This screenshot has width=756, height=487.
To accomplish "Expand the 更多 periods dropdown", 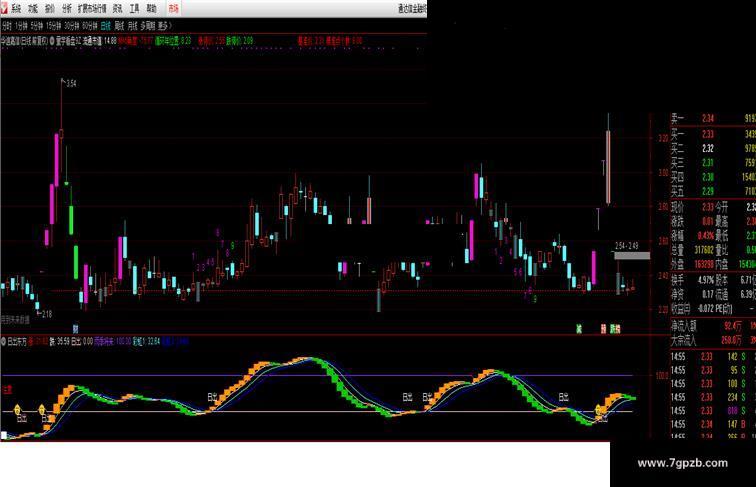I will (x=164, y=26).
